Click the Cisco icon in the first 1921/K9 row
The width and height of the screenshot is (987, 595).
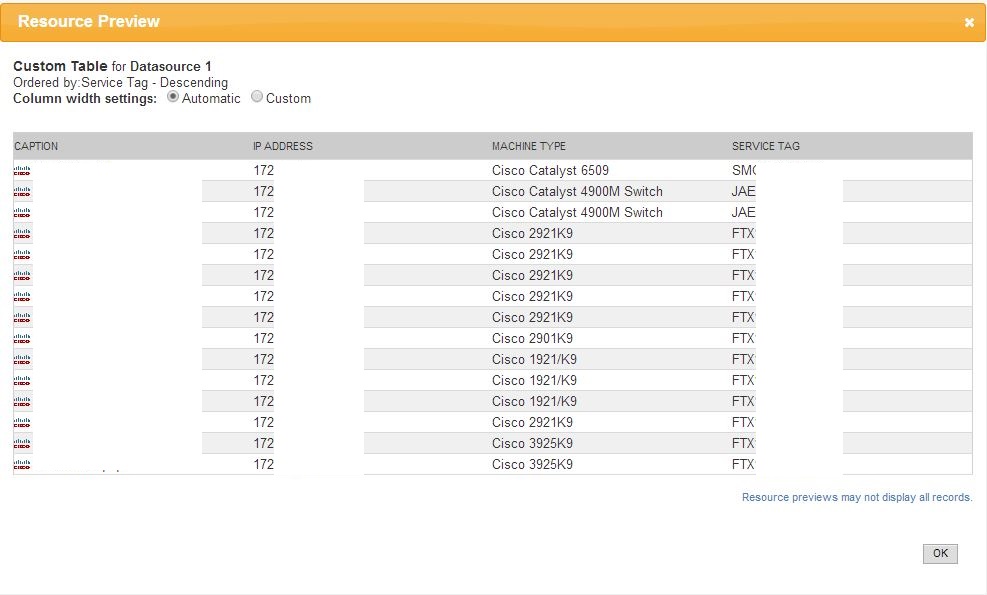tap(22, 360)
